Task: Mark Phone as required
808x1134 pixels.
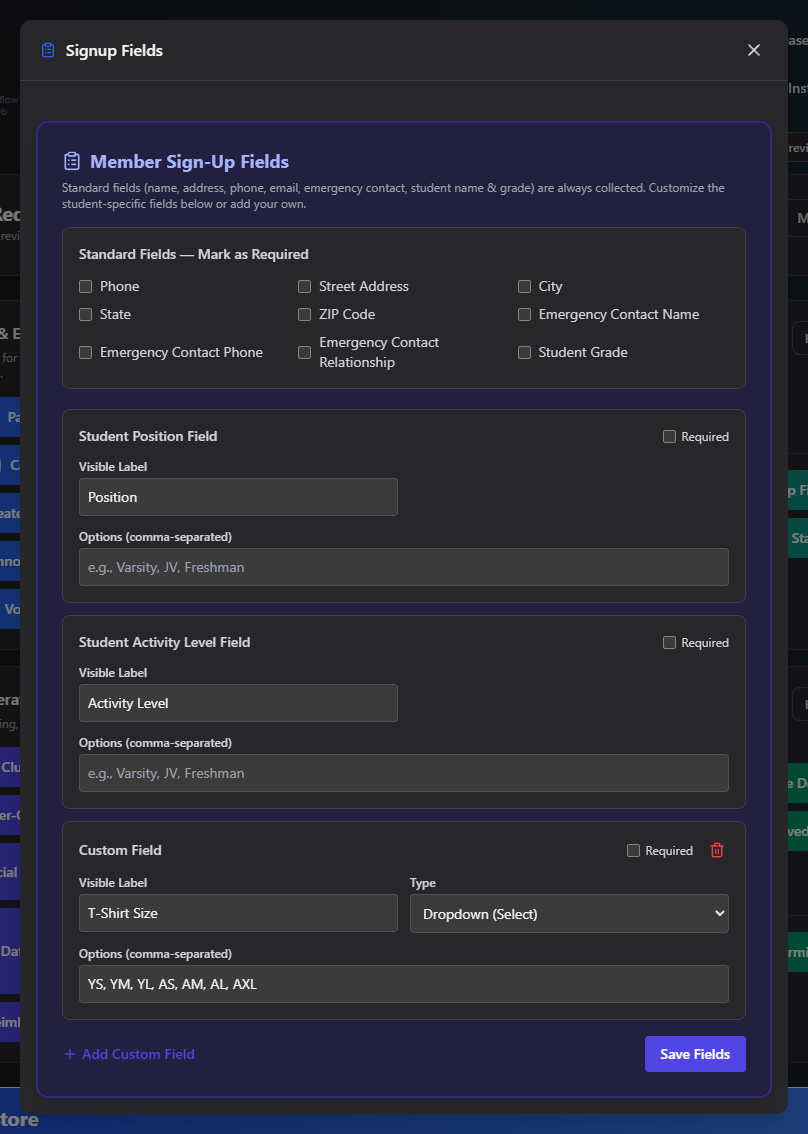Action: pyautogui.click(x=85, y=286)
